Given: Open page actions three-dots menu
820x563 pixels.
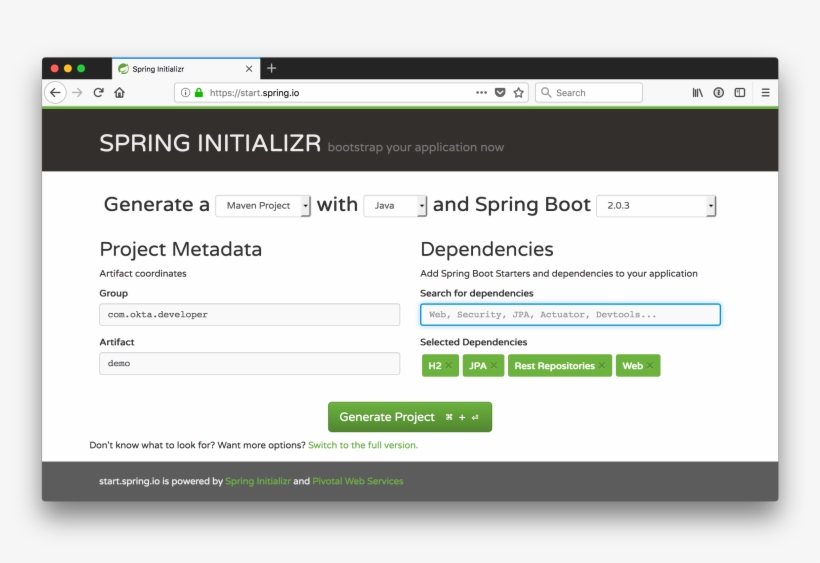Looking at the screenshot, I should (x=481, y=93).
